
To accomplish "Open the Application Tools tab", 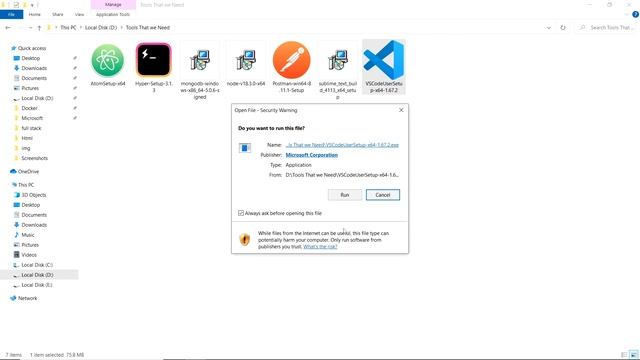I will pos(113,14).
